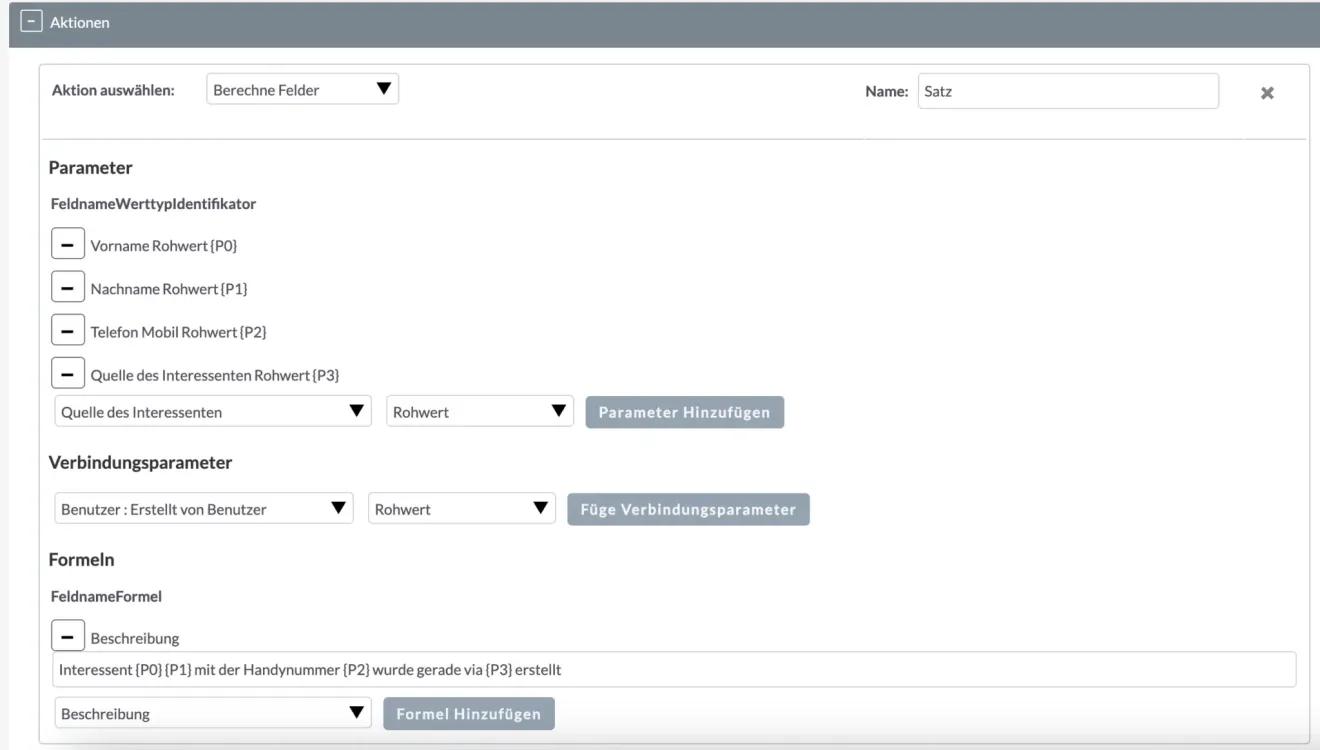Viewport: 1320px width, 750px height.
Task: Delete the Beschreibung formula entry
Action: (67, 637)
